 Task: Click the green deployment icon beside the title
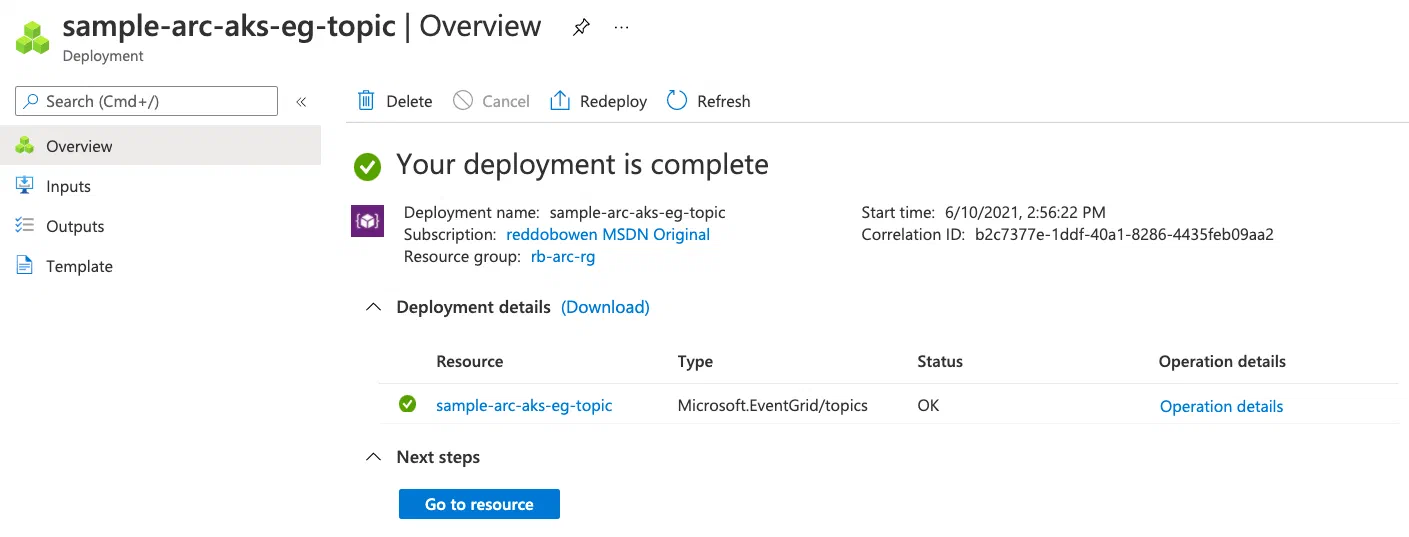click(x=32, y=38)
